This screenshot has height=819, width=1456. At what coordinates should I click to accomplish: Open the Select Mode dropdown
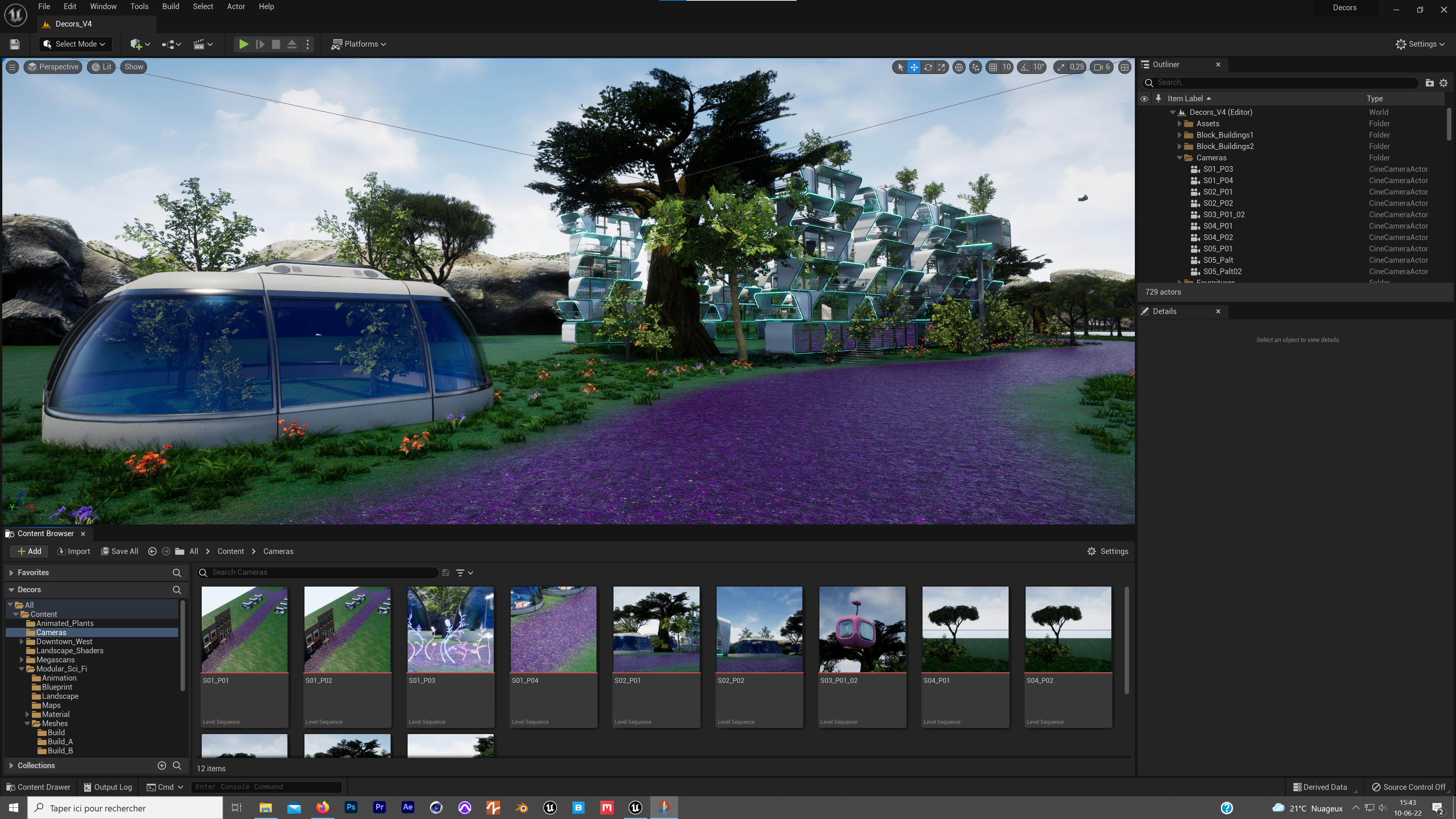coord(75,44)
